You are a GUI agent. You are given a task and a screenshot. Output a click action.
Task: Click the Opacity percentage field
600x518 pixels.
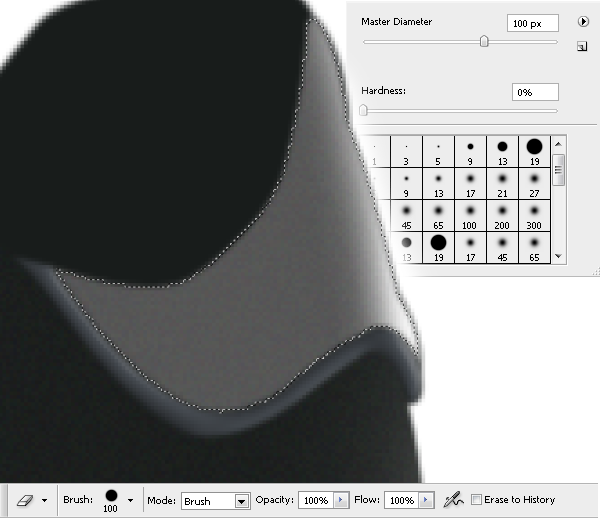[314, 500]
